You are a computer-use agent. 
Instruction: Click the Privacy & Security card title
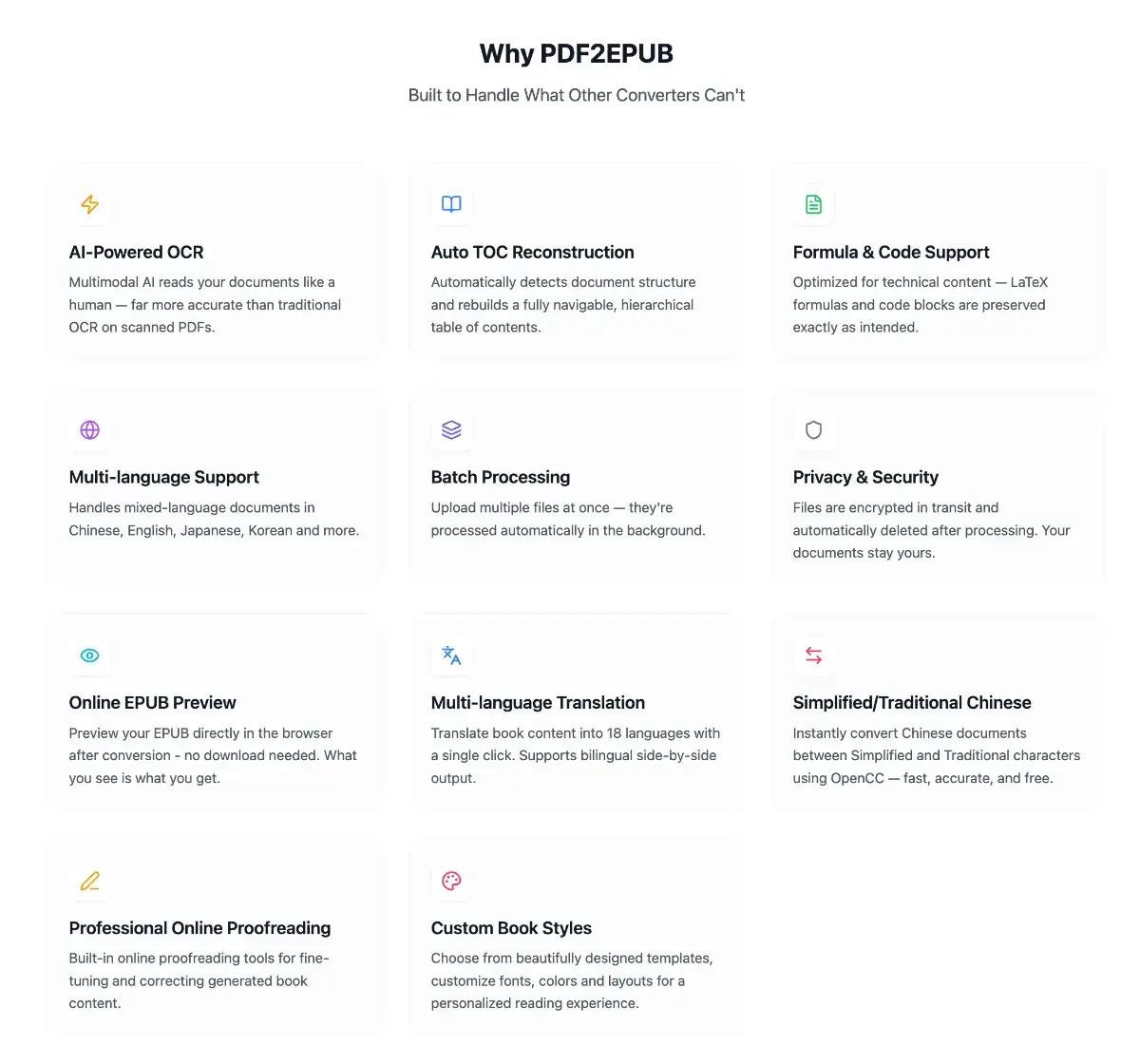coord(865,477)
